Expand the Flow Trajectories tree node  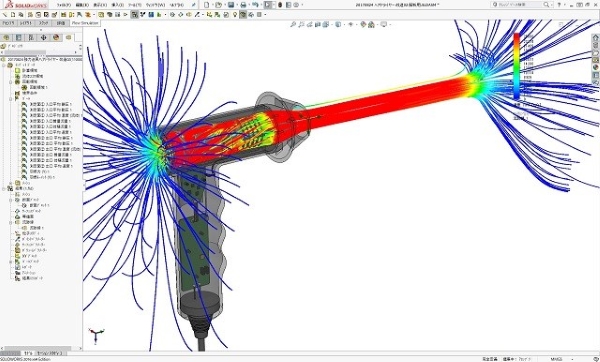11,222
